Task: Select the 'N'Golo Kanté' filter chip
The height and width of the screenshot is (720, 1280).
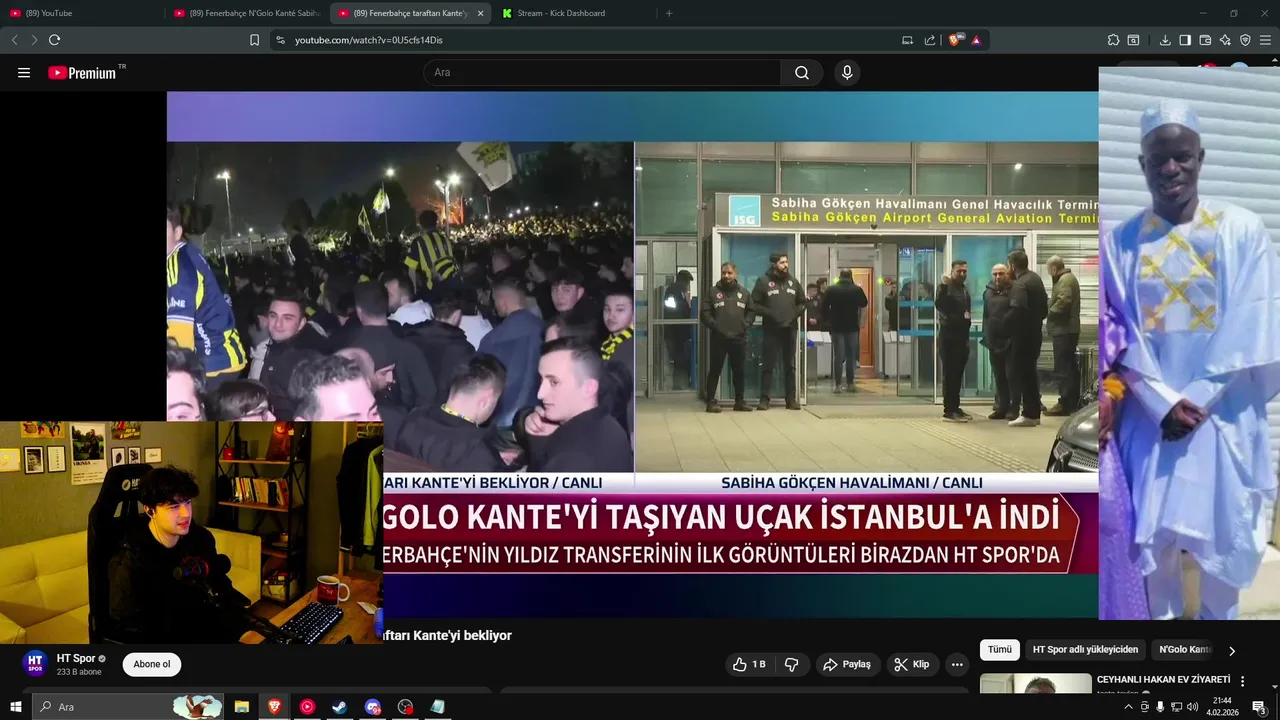Action: [x=1183, y=650]
